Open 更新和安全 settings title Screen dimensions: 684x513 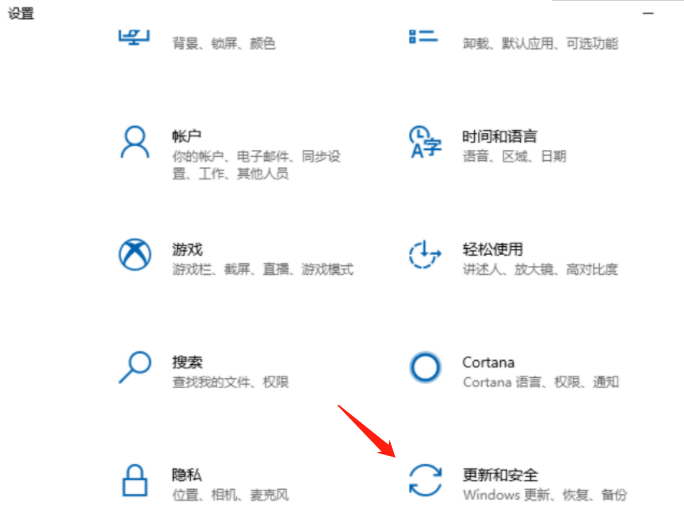click(x=500, y=475)
